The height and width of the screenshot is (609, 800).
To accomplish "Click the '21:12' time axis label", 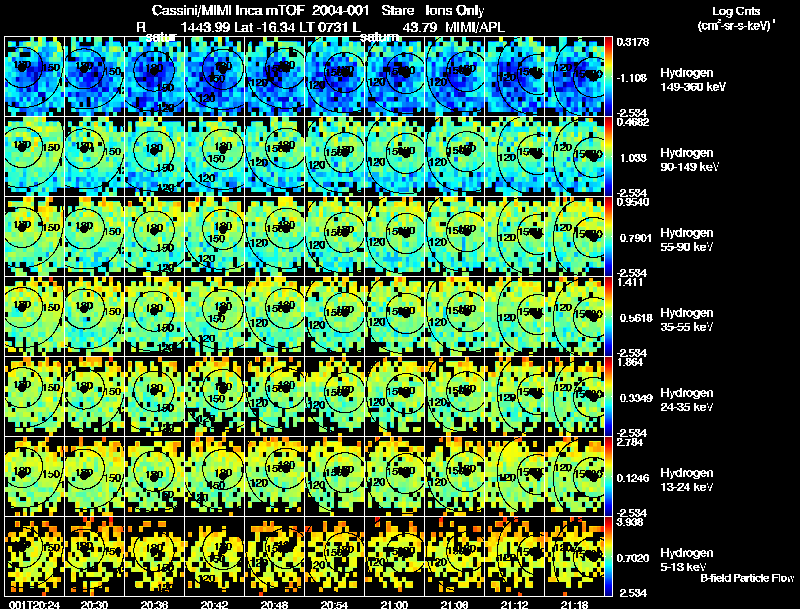I will point(514,605).
